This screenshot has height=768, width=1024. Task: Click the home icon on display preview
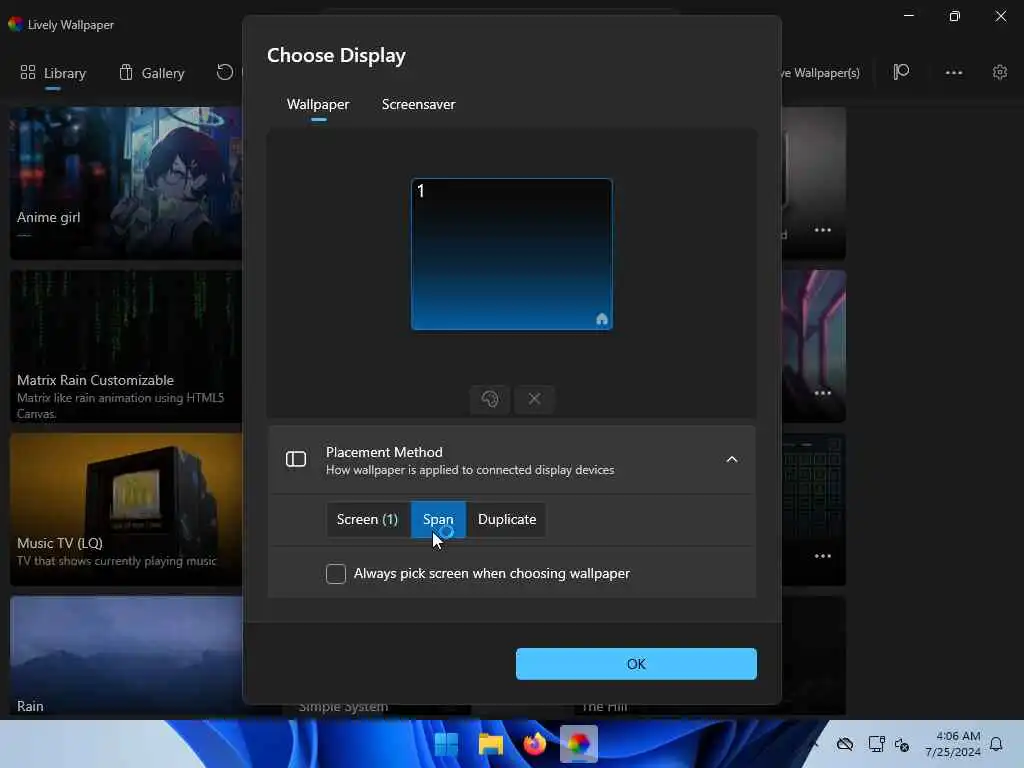pyautogui.click(x=601, y=319)
